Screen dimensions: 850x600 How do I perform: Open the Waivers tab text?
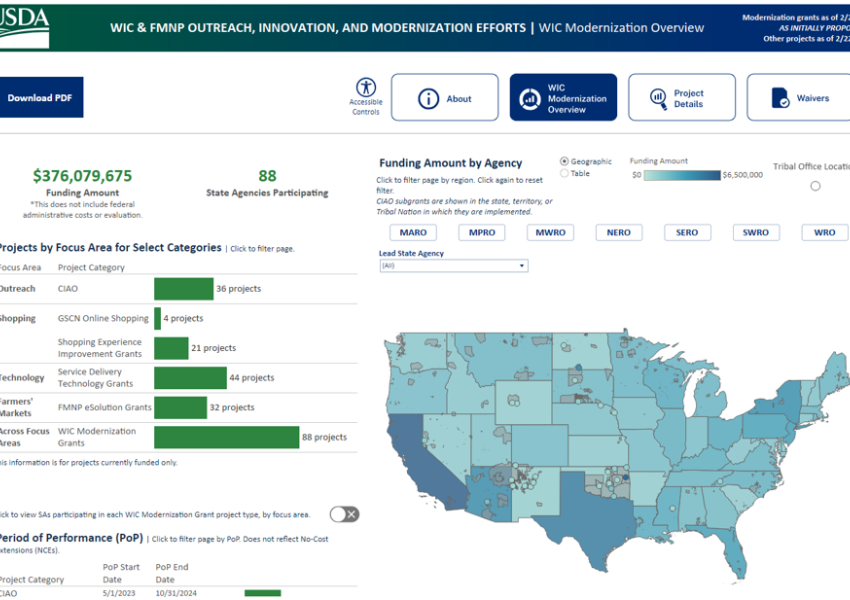coord(813,98)
